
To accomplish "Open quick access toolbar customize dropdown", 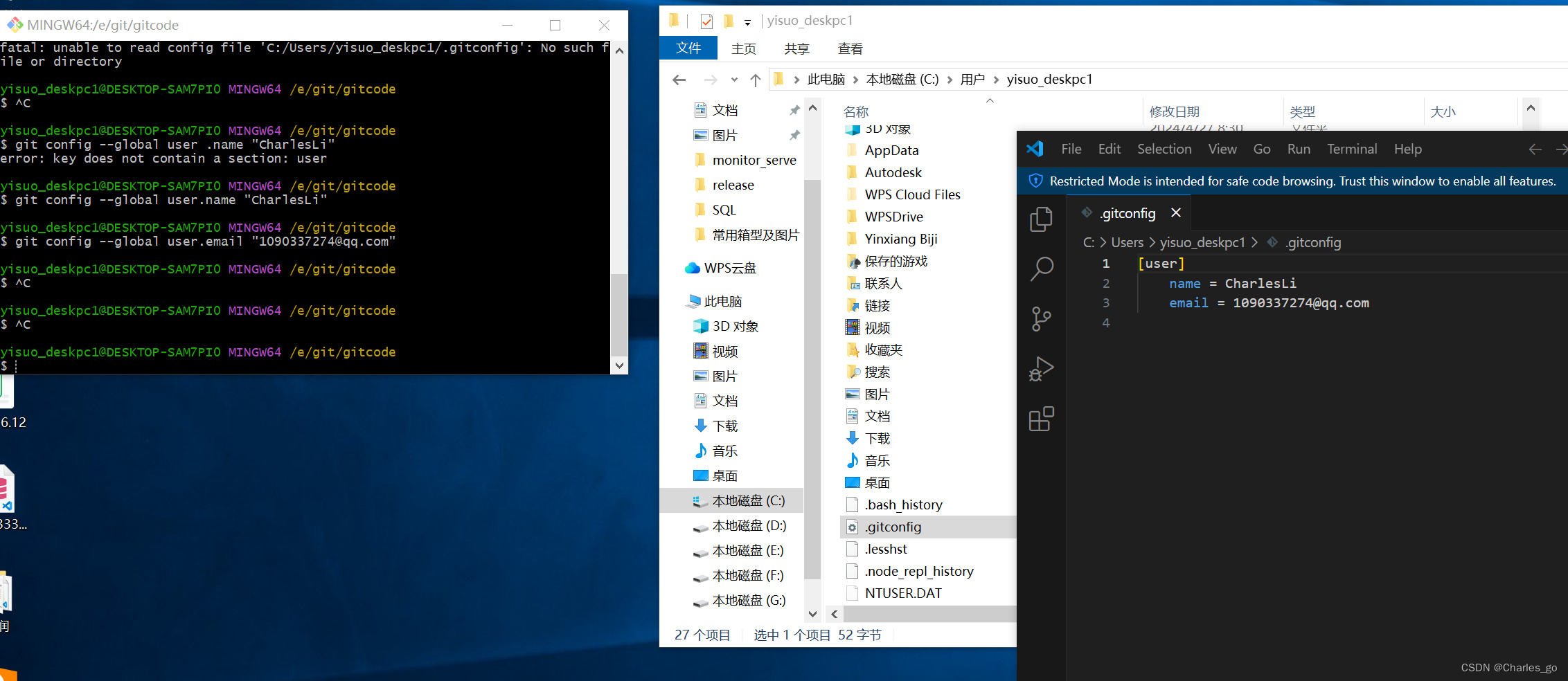I will [x=747, y=22].
